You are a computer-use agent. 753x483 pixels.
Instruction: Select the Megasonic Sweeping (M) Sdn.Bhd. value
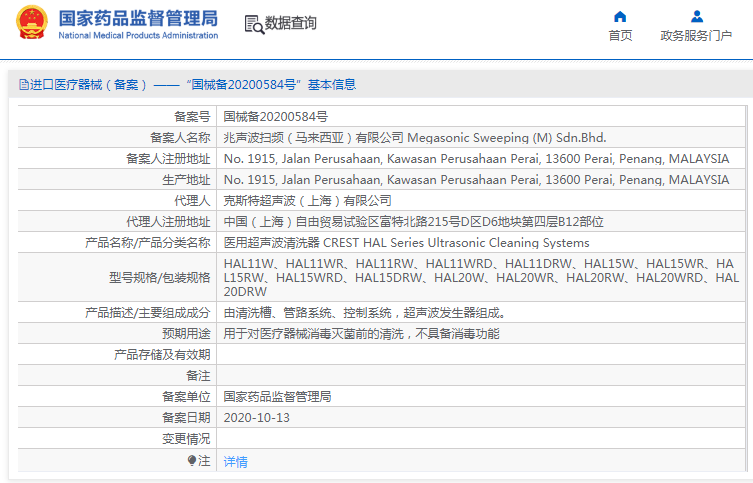pos(415,138)
